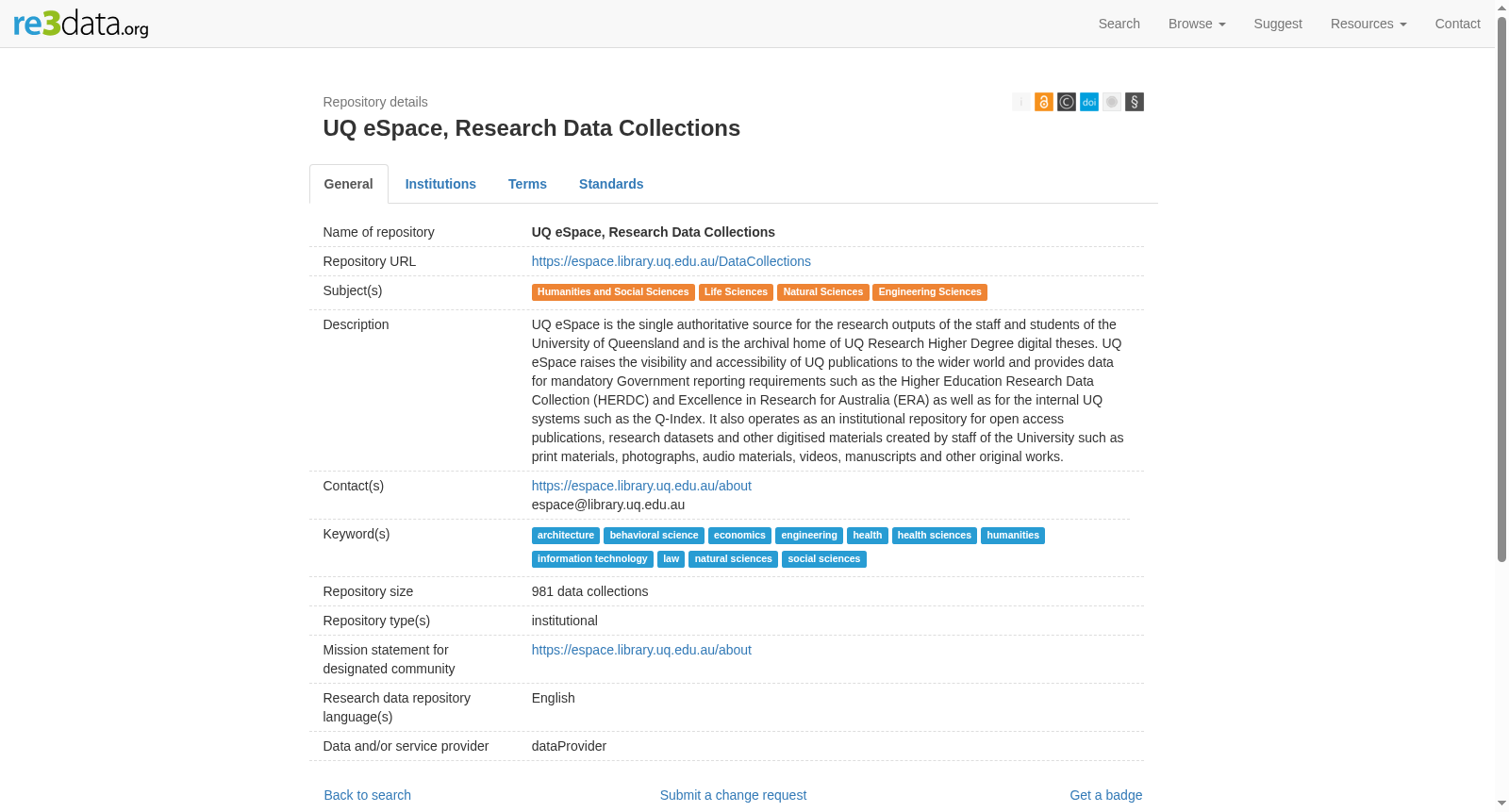Select the economics keyword tag
The width and height of the screenshot is (1509, 812).
739,536
